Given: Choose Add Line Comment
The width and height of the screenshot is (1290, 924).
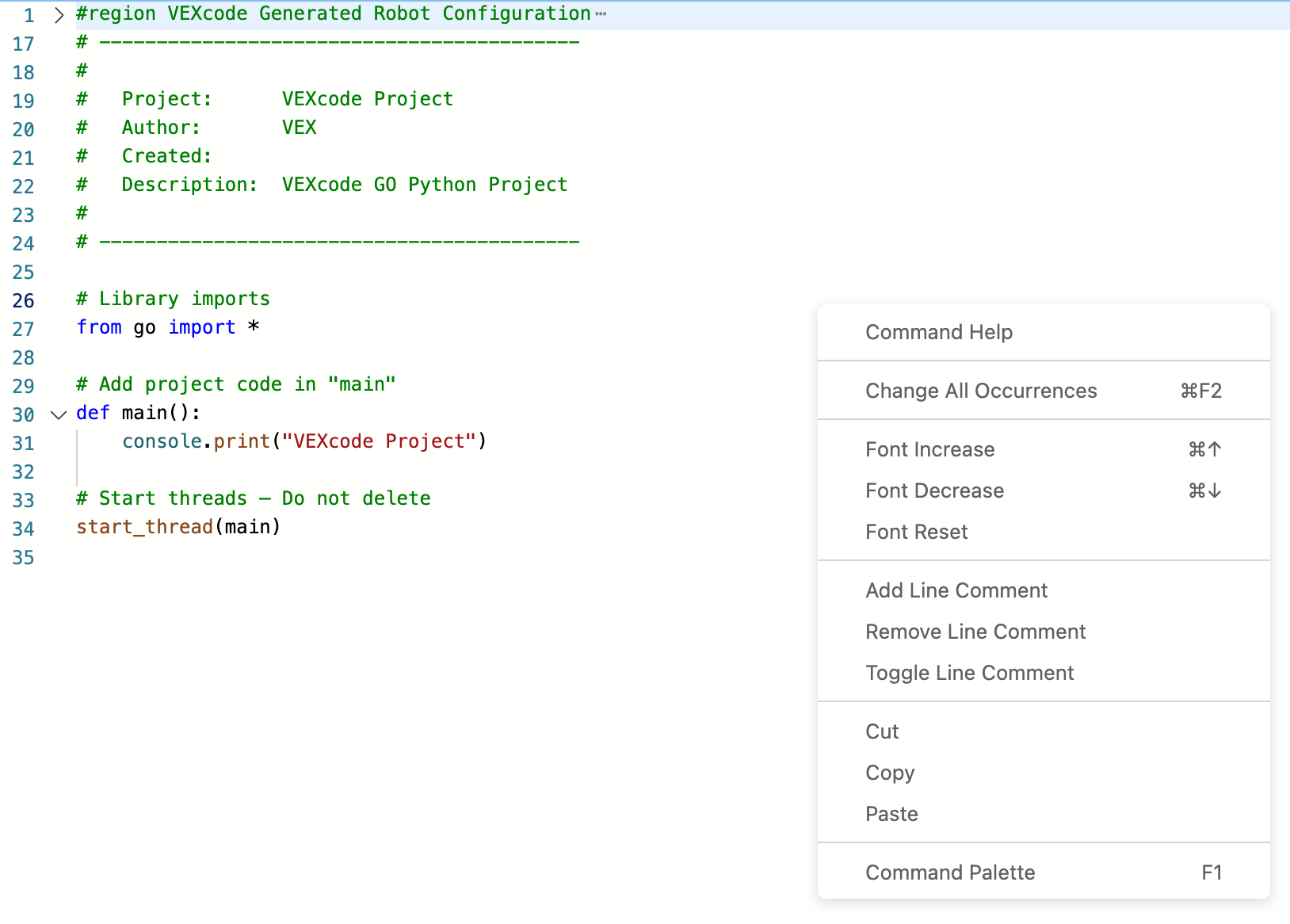Looking at the screenshot, I should 956,590.
